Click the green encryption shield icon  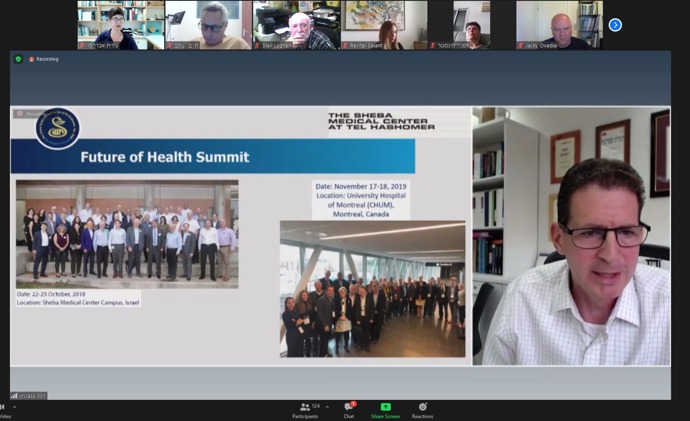pos(18,59)
